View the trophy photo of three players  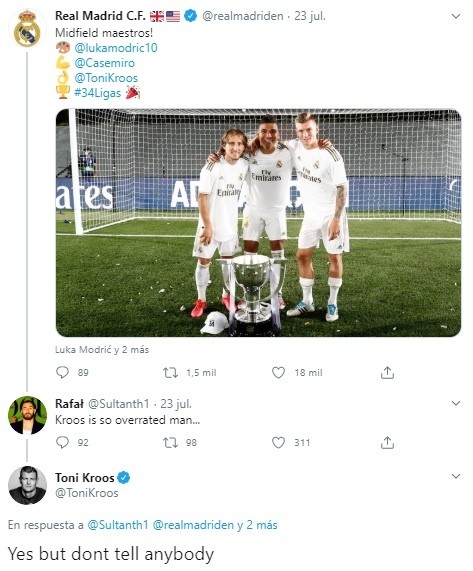pos(258,223)
